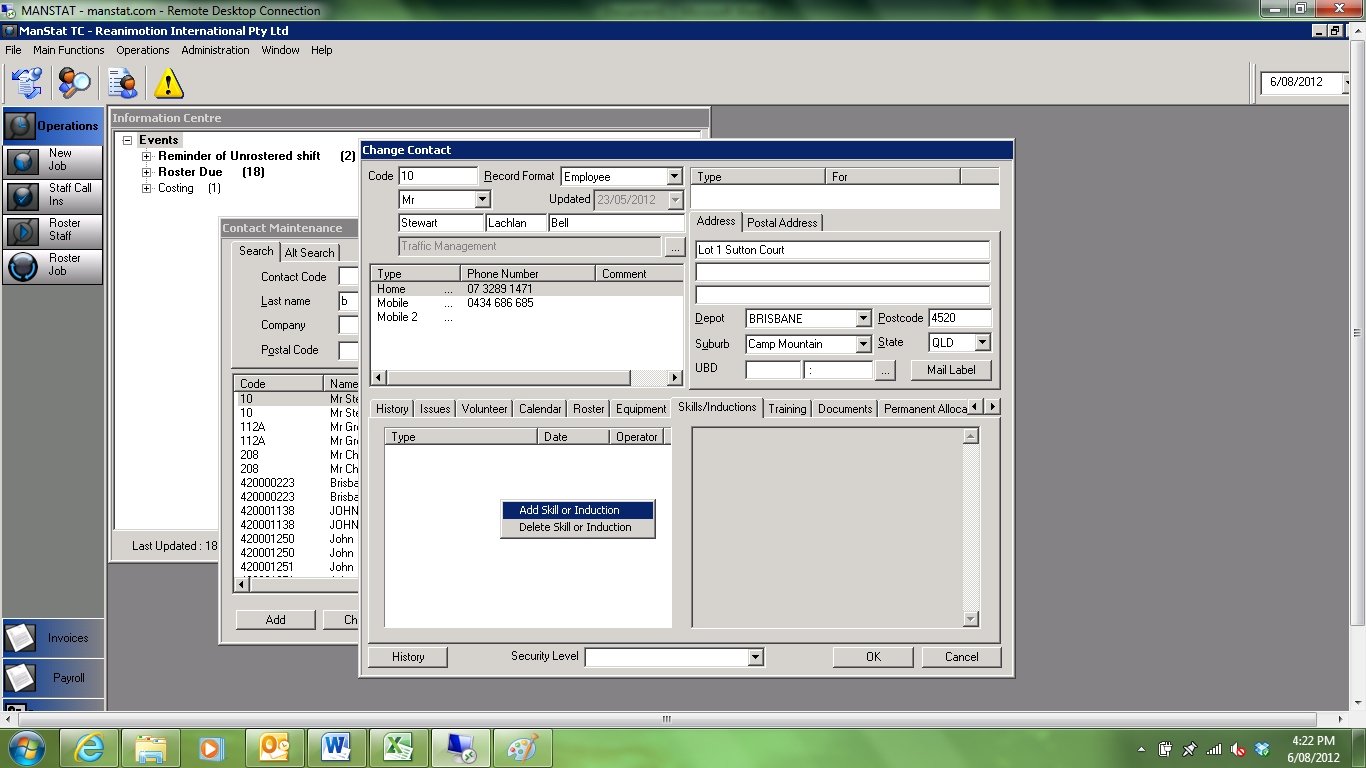
Task: Open the Depot dropdown showing BRISBANE
Action: pos(863,319)
